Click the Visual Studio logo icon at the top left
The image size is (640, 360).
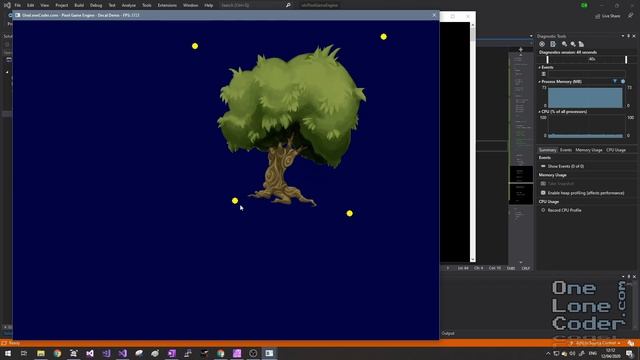[7, 5]
